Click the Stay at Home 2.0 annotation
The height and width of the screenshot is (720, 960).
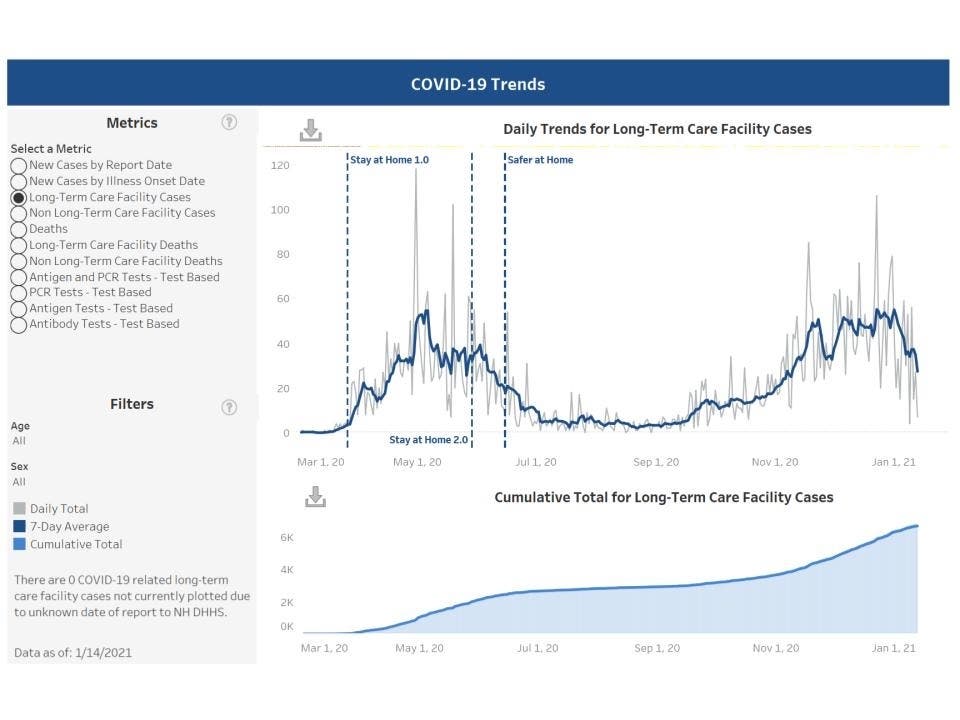pos(429,438)
